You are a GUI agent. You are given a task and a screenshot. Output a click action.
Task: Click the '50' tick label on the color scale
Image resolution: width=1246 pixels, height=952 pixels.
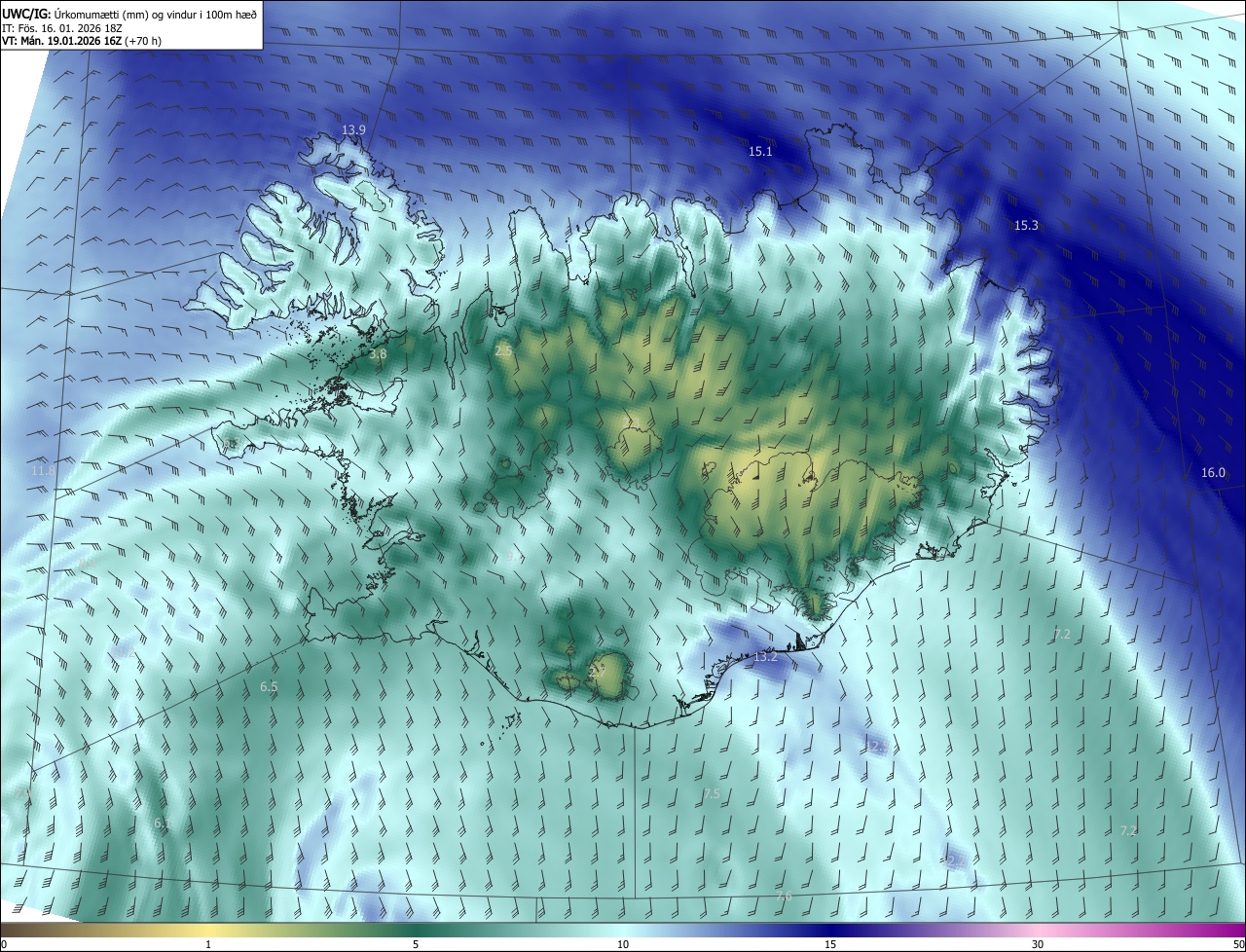[1239, 944]
